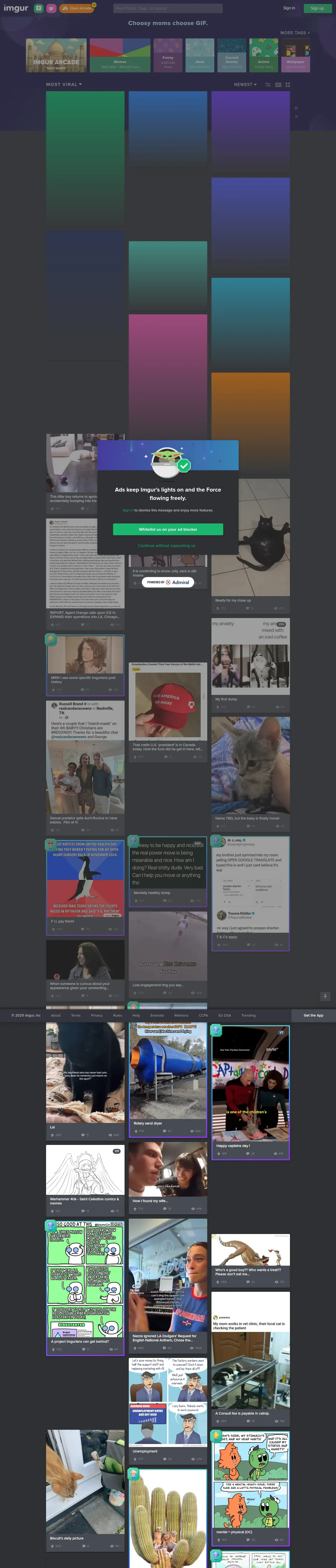336x1568 pixels.
Task: Select the Aww tag tile
Action: 199,55
